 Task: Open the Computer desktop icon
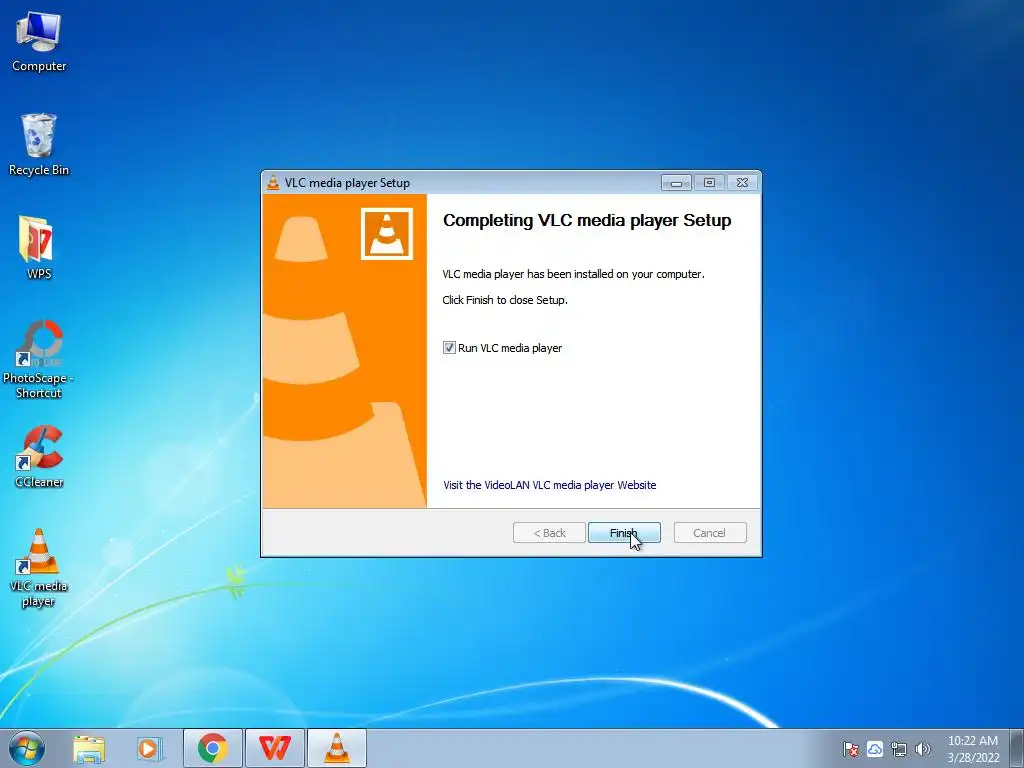[x=39, y=41]
